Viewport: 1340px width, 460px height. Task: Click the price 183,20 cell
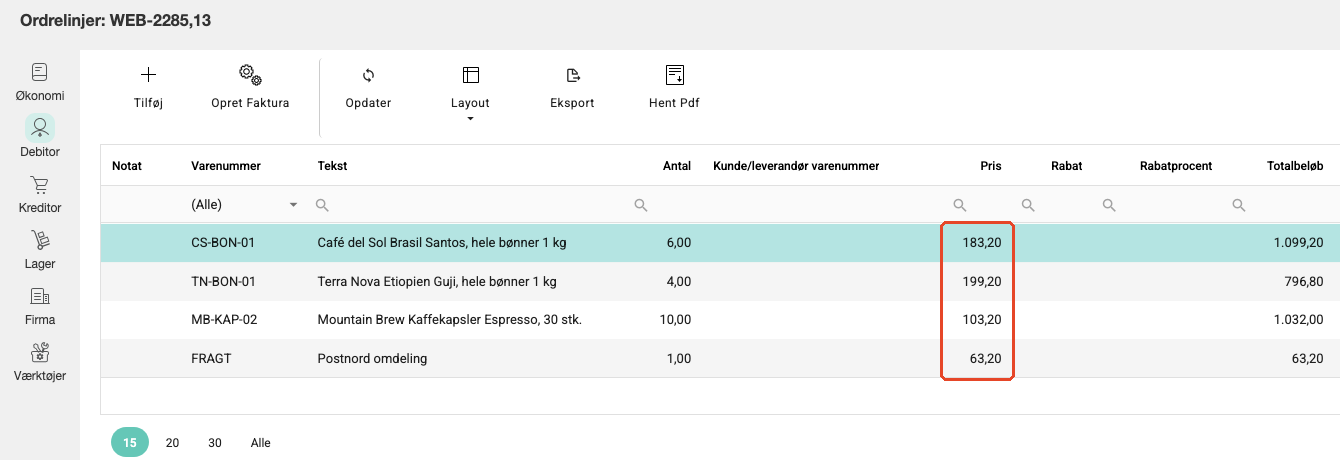click(x=982, y=243)
